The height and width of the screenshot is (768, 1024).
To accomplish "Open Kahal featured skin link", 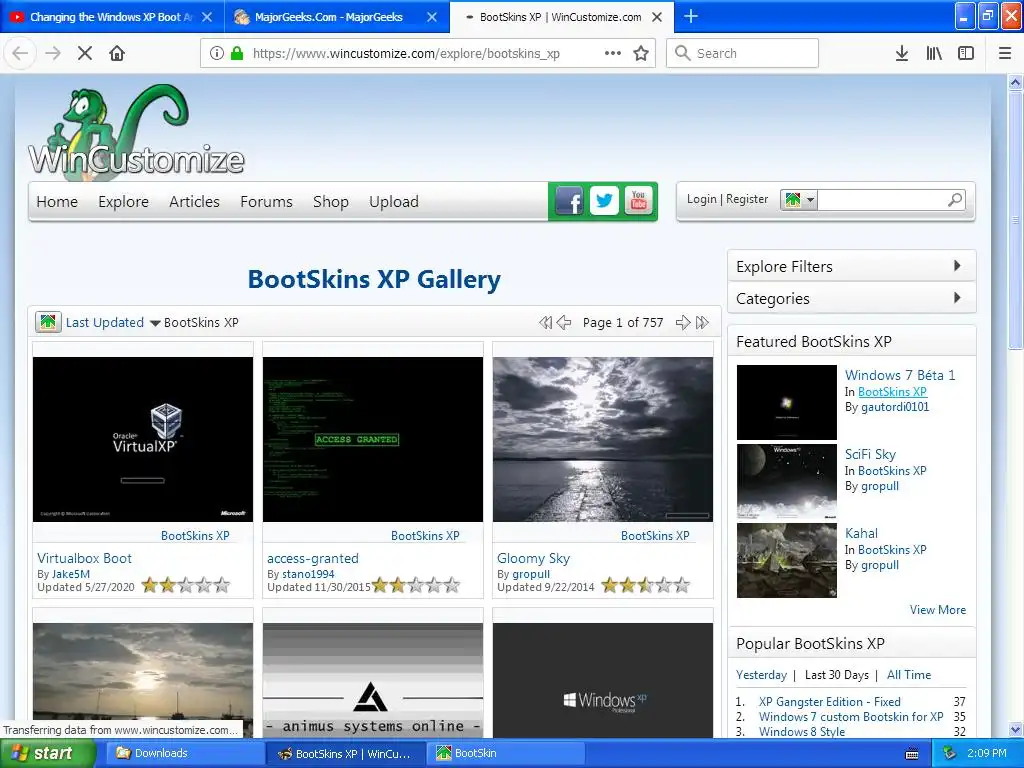I will [861, 533].
